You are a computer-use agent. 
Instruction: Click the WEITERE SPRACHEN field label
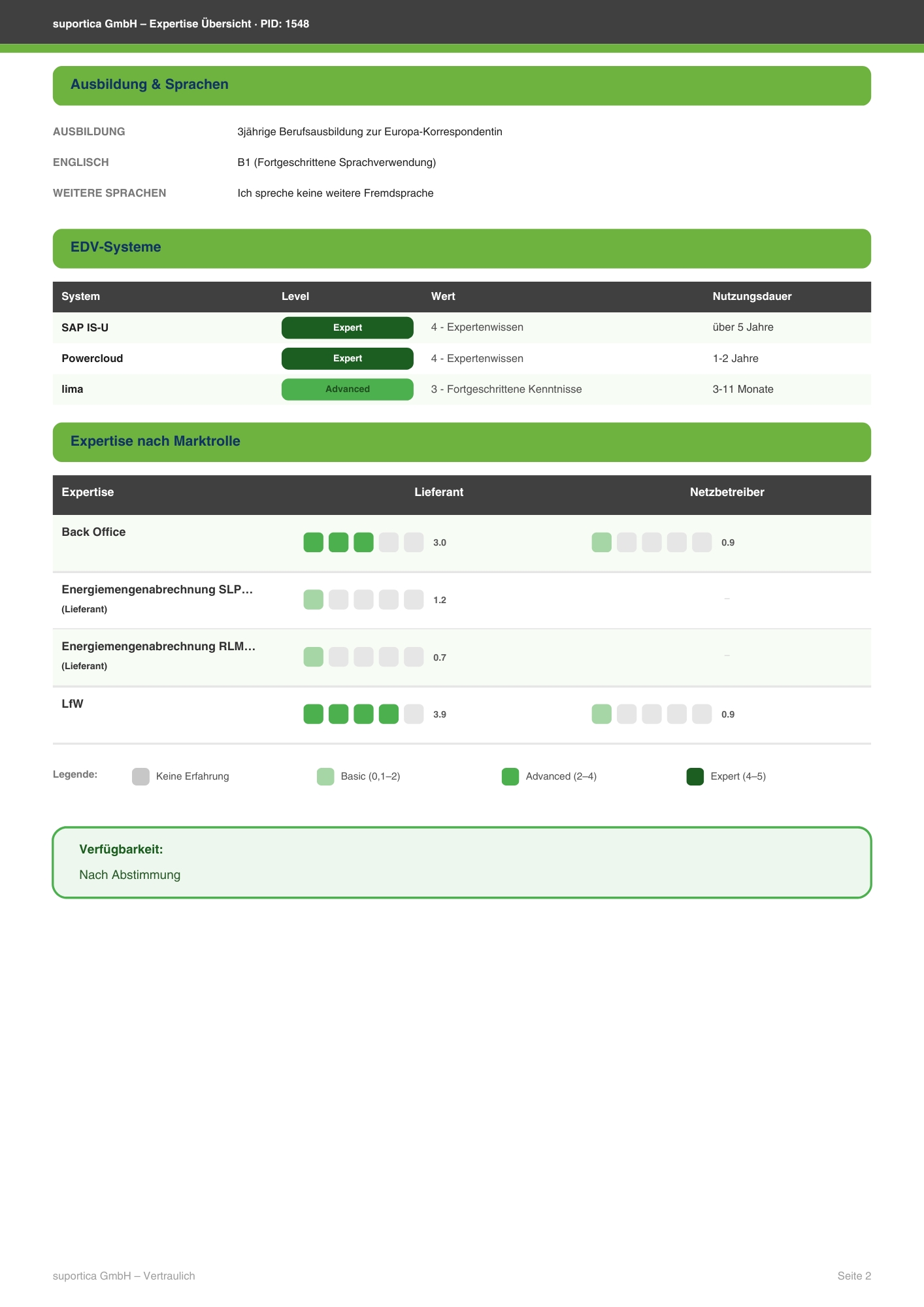click(110, 193)
